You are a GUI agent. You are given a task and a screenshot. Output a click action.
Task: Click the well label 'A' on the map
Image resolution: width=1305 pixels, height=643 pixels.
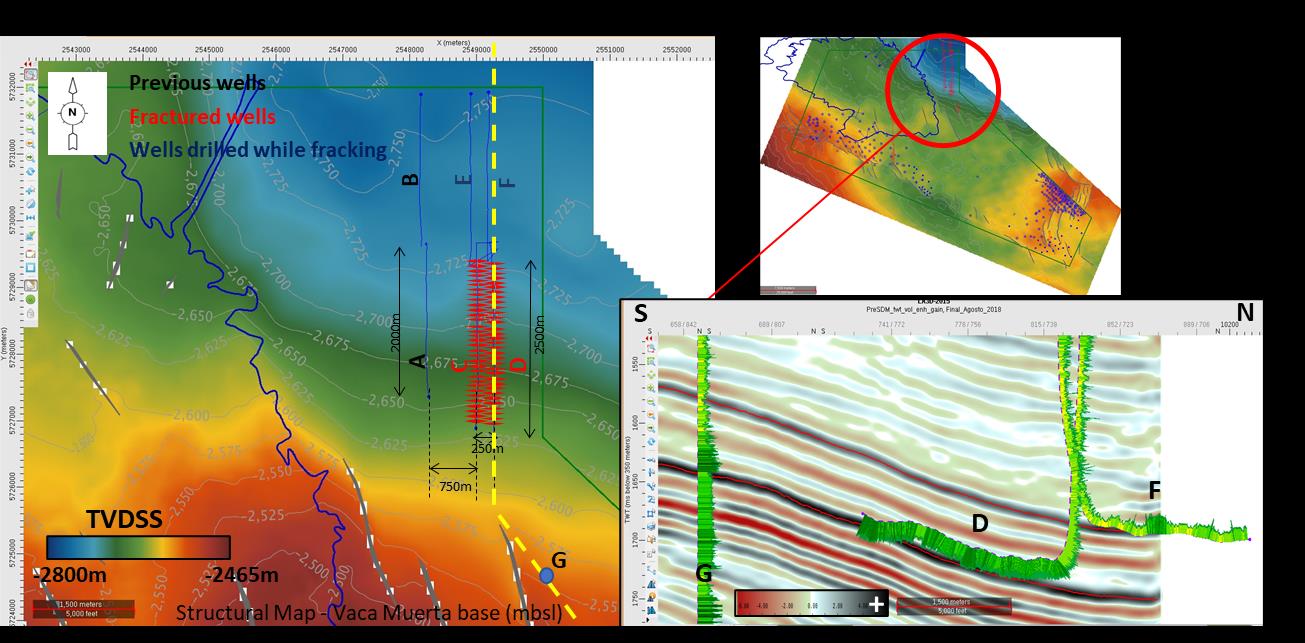[419, 360]
